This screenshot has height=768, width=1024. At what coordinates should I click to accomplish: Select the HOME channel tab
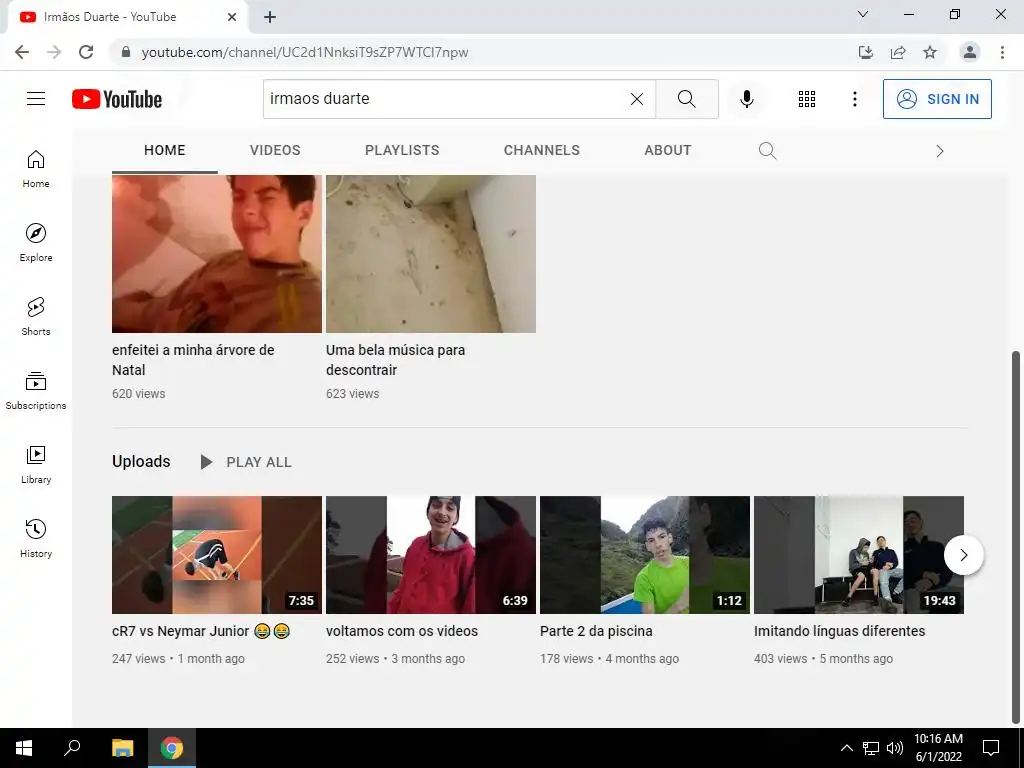165,150
